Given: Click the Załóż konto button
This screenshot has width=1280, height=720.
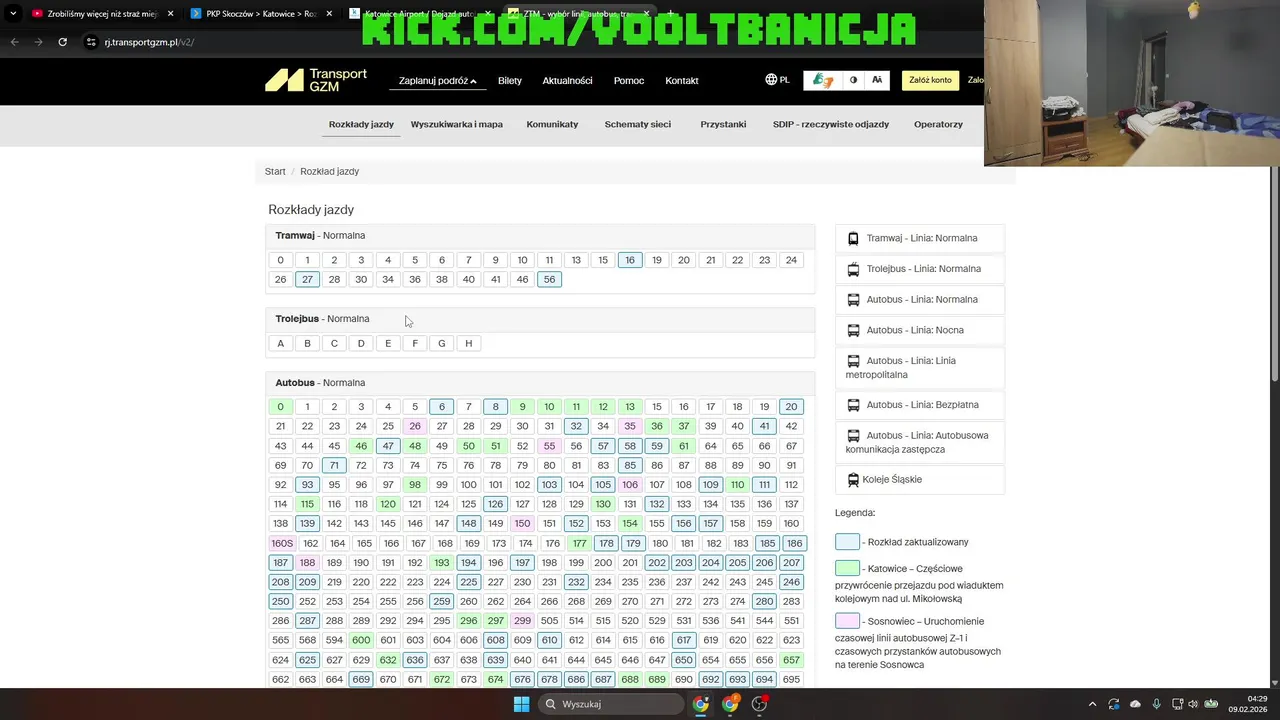Looking at the screenshot, I should coord(930,80).
